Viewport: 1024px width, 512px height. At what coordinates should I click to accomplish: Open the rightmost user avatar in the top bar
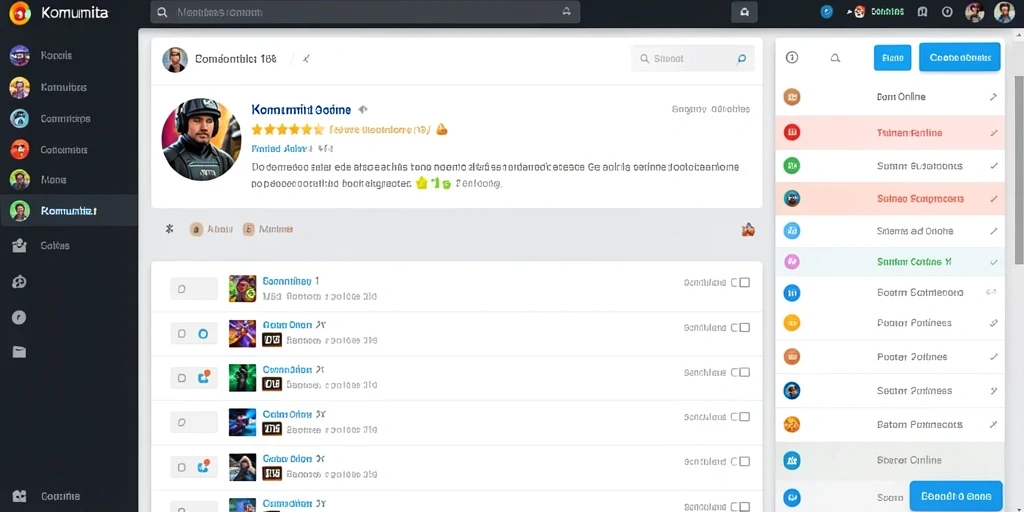pos(1004,12)
